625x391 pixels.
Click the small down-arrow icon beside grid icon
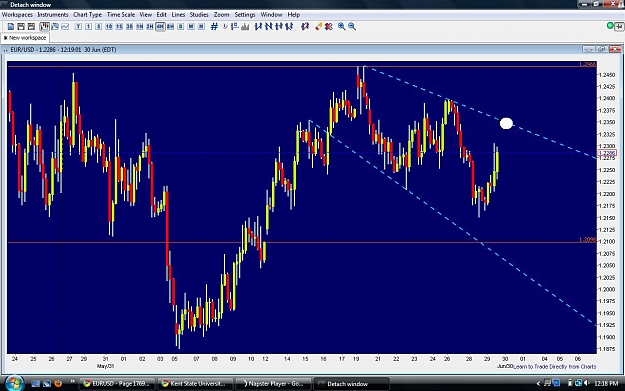point(225,27)
